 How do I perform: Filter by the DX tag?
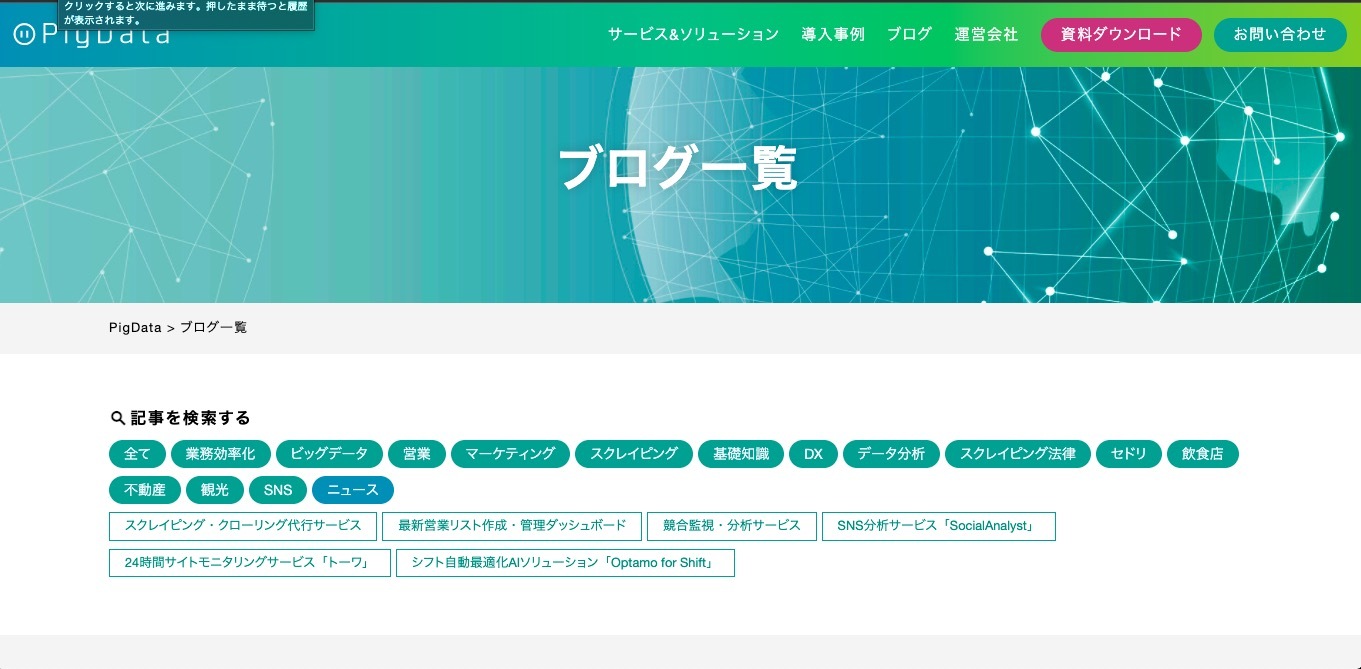(813, 454)
